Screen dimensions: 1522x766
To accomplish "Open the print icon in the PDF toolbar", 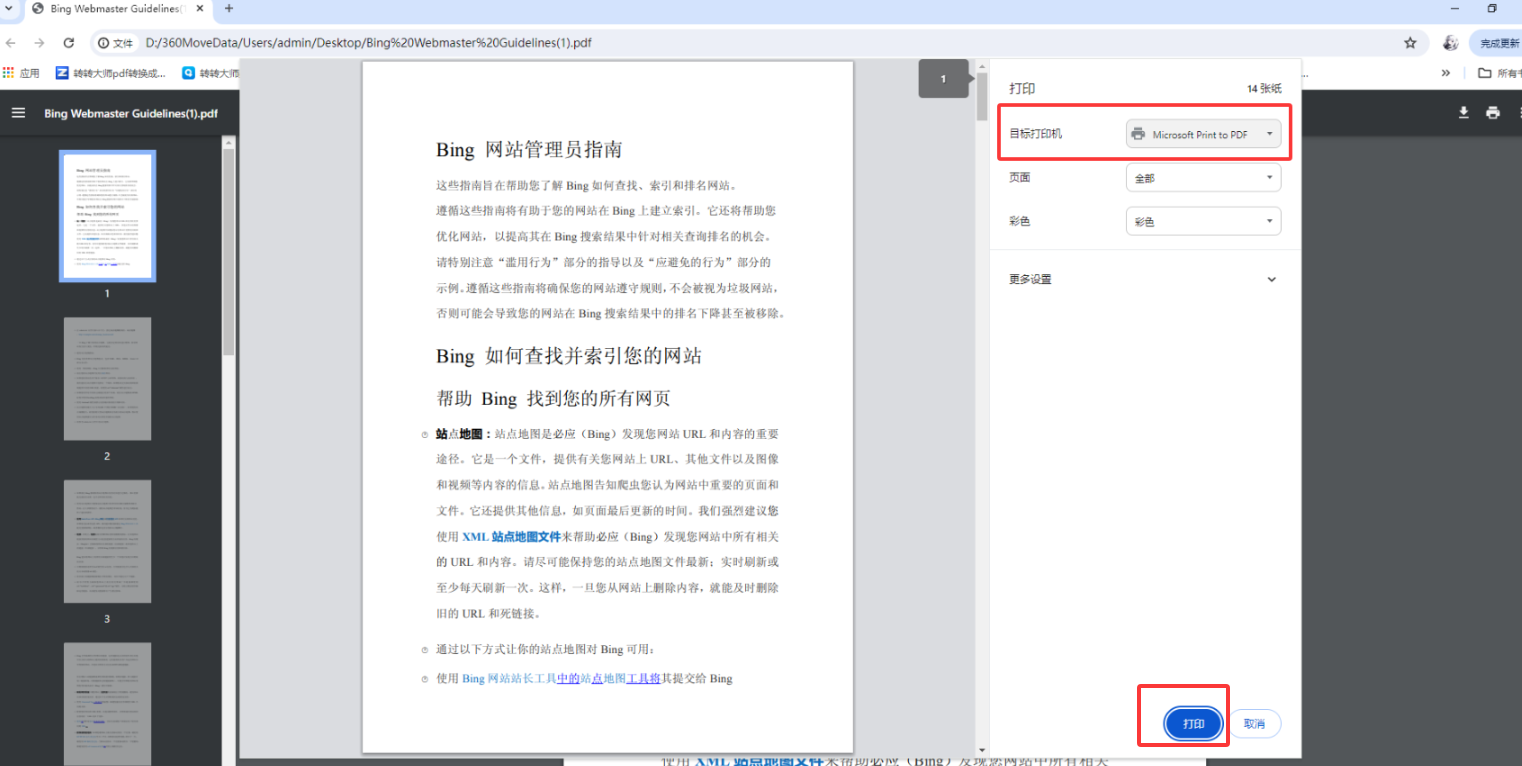I will coord(1493,113).
